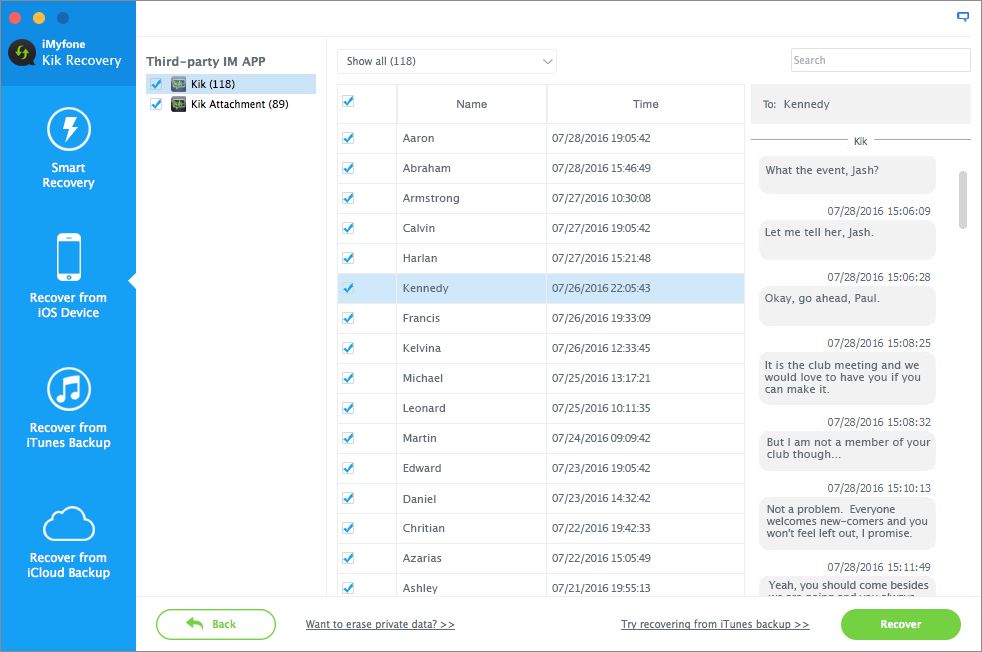
Task: Select the Francis conversation row
Action: click(x=541, y=318)
